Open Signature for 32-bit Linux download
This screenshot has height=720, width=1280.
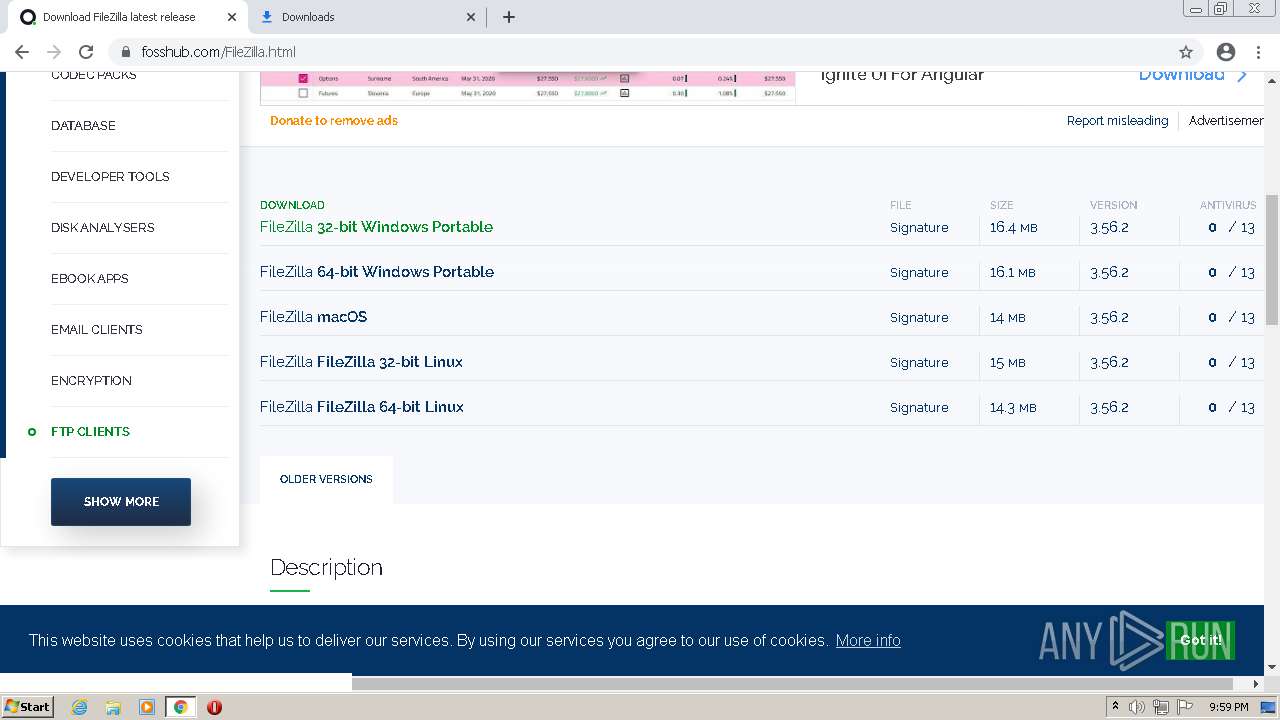tap(919, 363)
